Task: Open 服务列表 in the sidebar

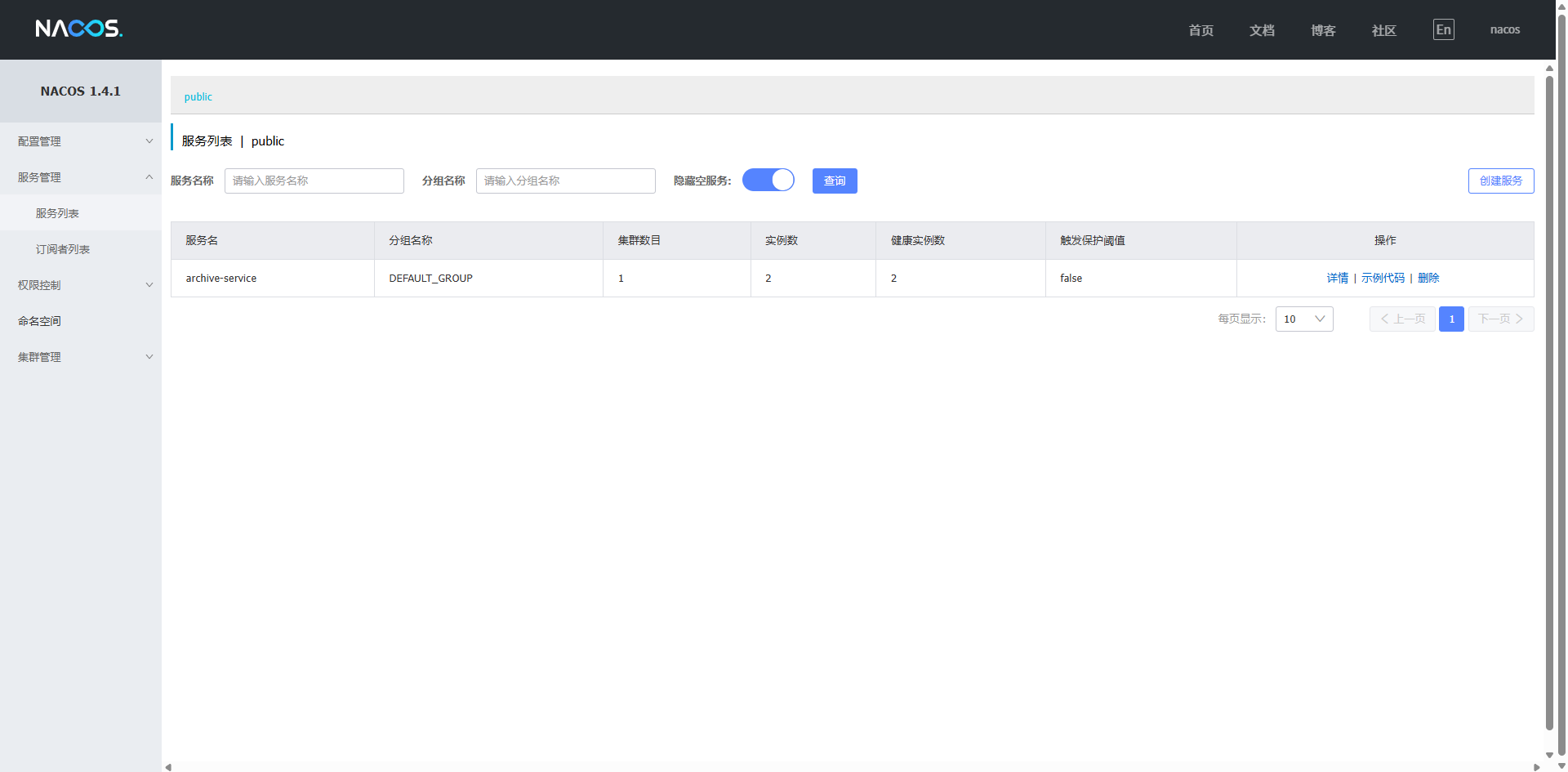Action: click(x=81, y=213)
